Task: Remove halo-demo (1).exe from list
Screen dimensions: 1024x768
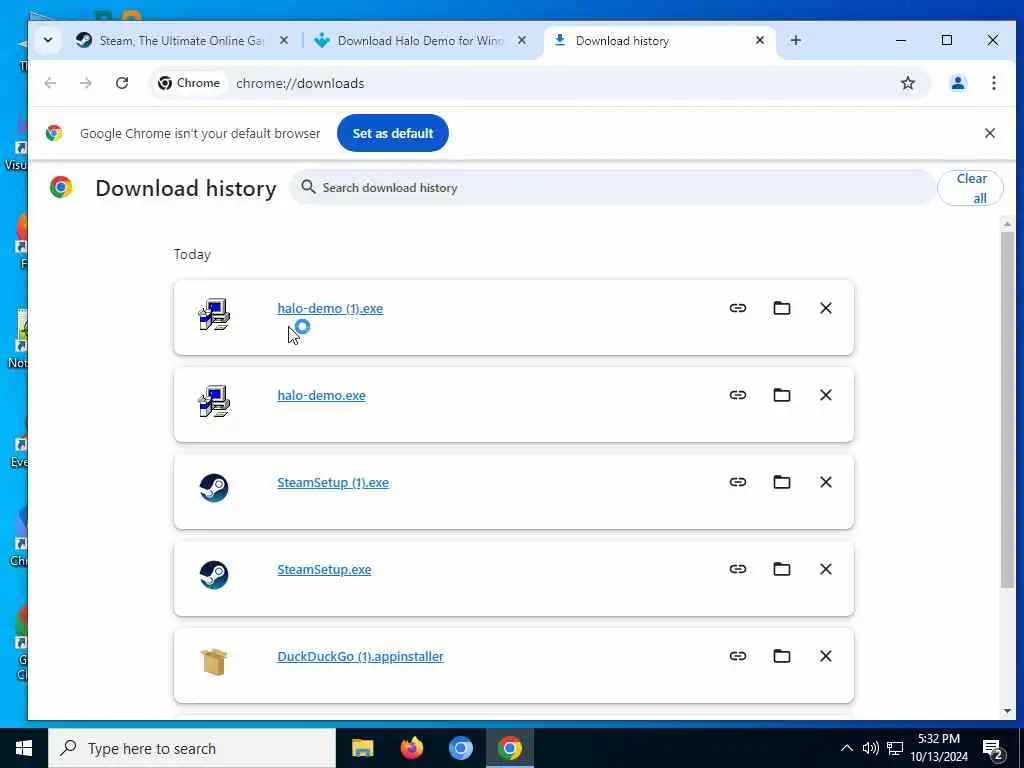Action: pos(825,308)
